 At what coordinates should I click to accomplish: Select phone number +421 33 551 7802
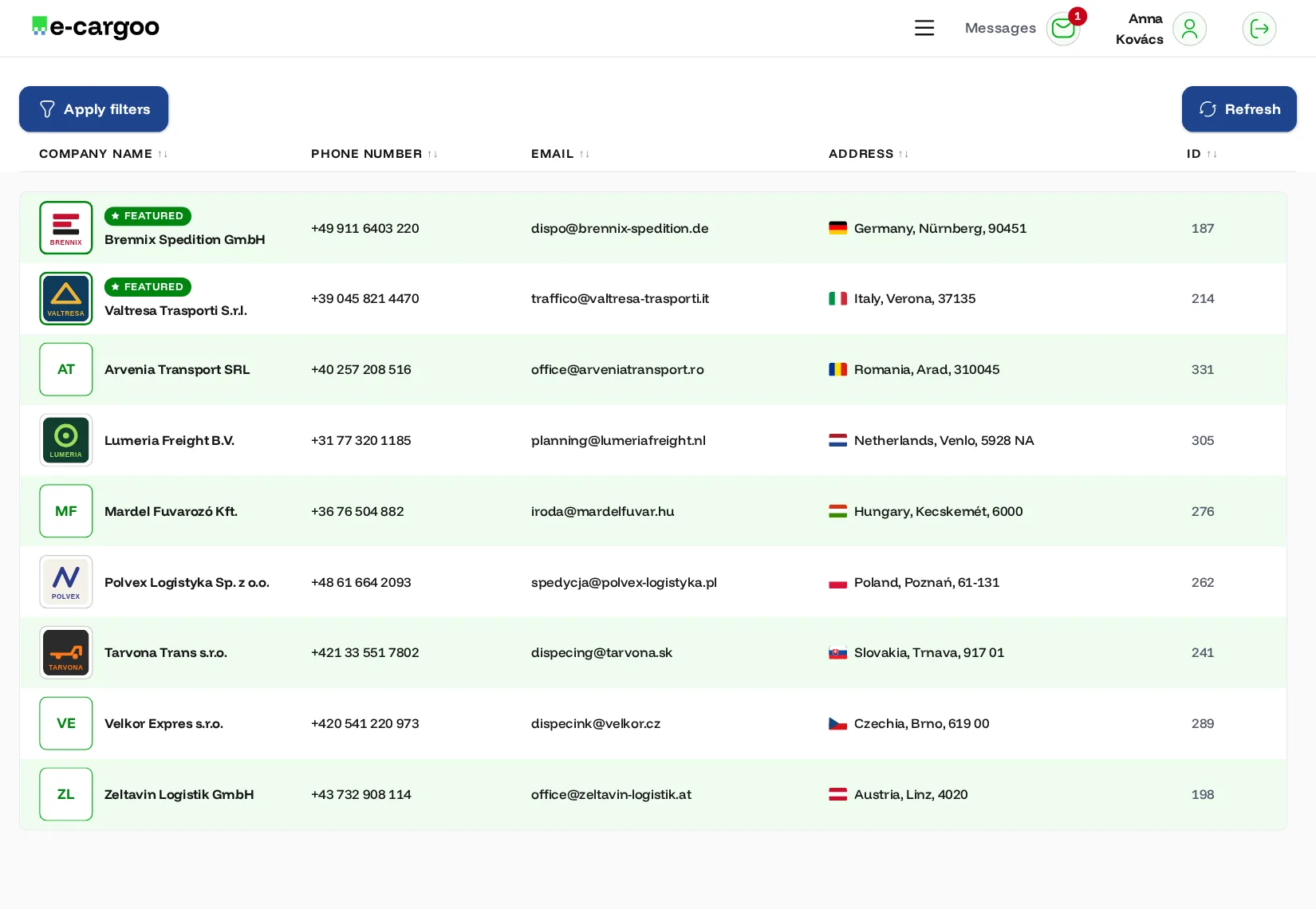(364, 653)
